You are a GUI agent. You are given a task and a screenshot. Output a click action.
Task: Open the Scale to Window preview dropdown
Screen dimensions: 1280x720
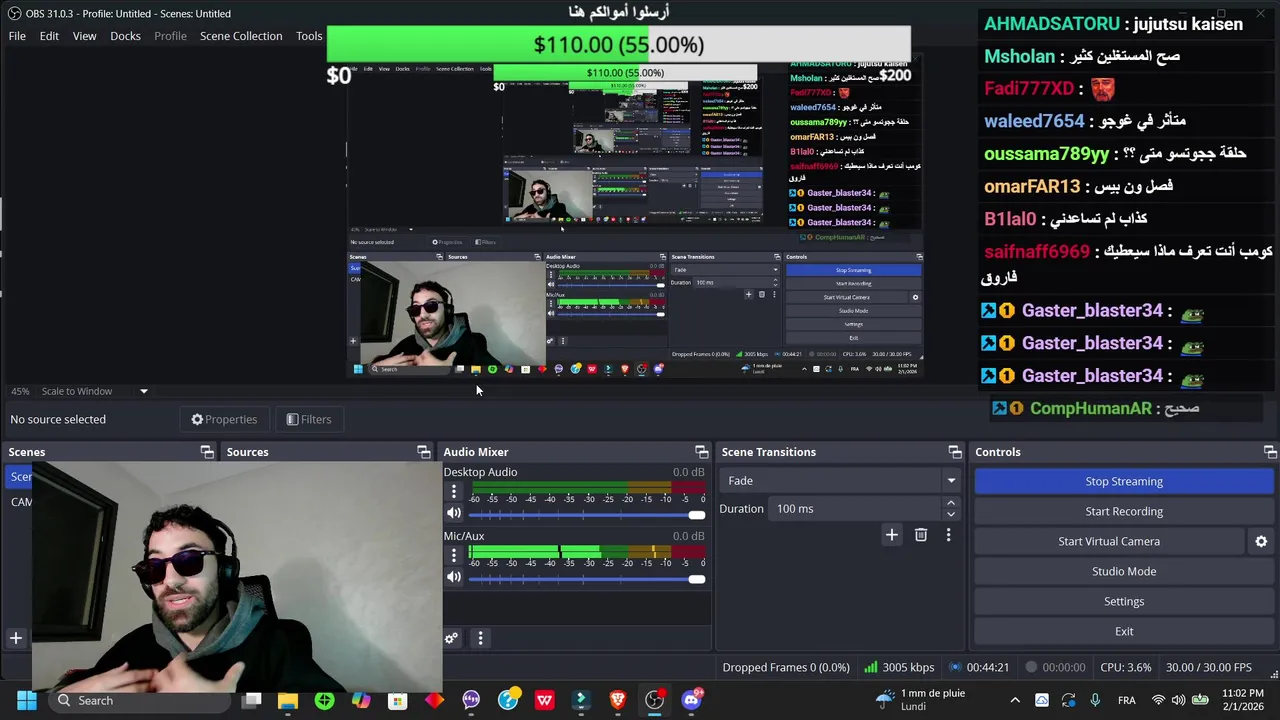coord(94,391)
